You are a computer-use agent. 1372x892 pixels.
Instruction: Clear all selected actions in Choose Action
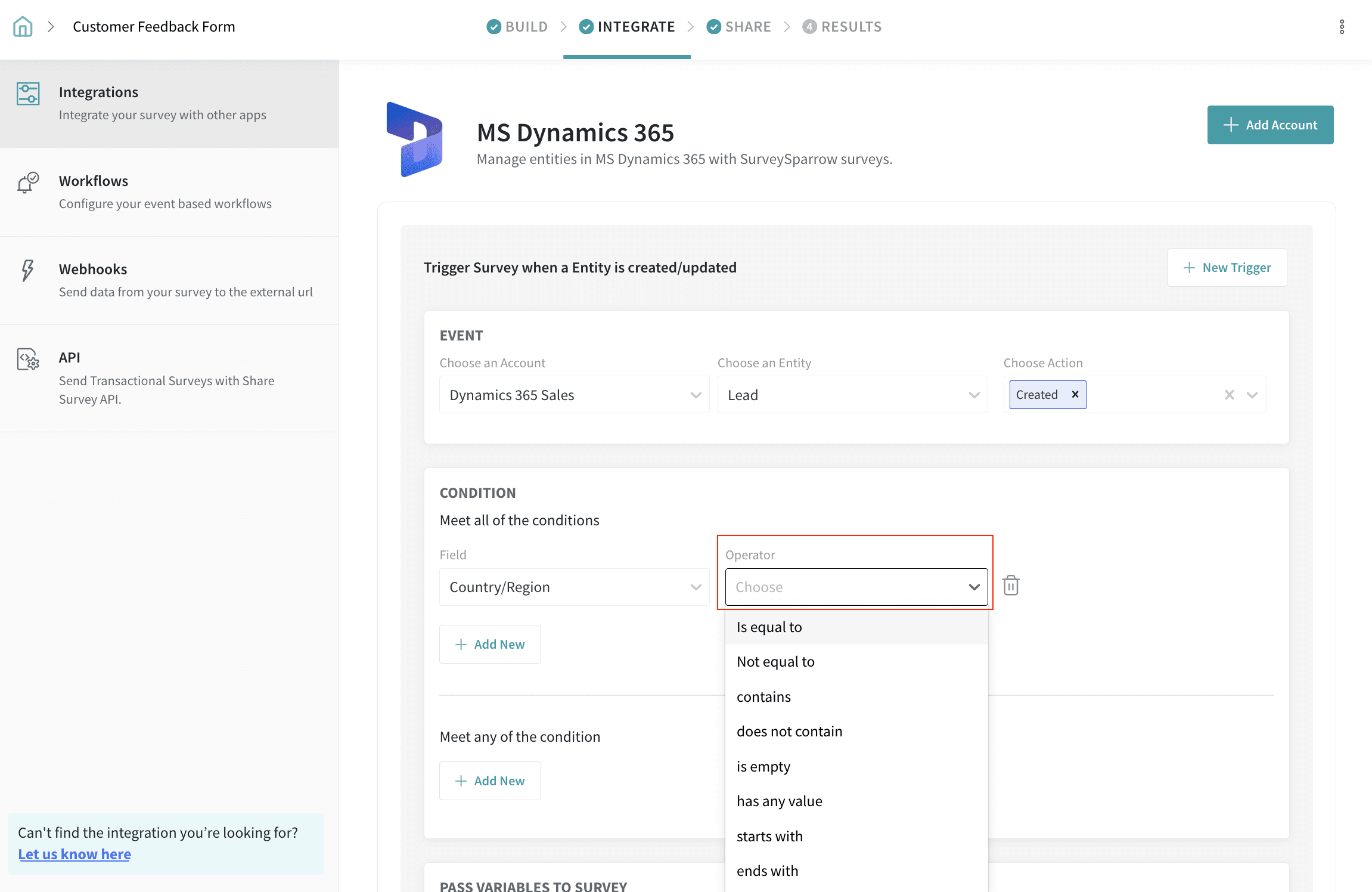[1229, 395]
